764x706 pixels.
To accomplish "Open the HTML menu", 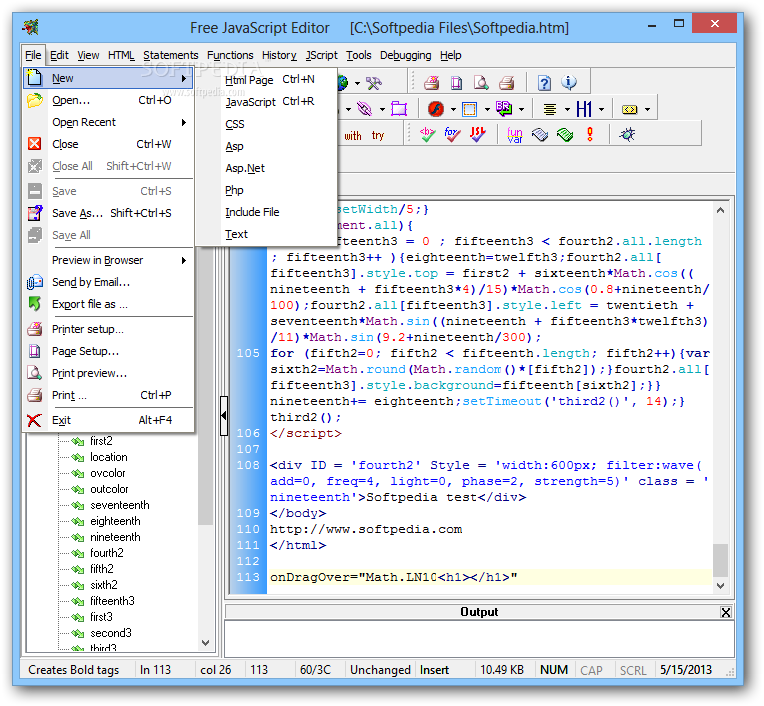I will click(x=121, y=55).
